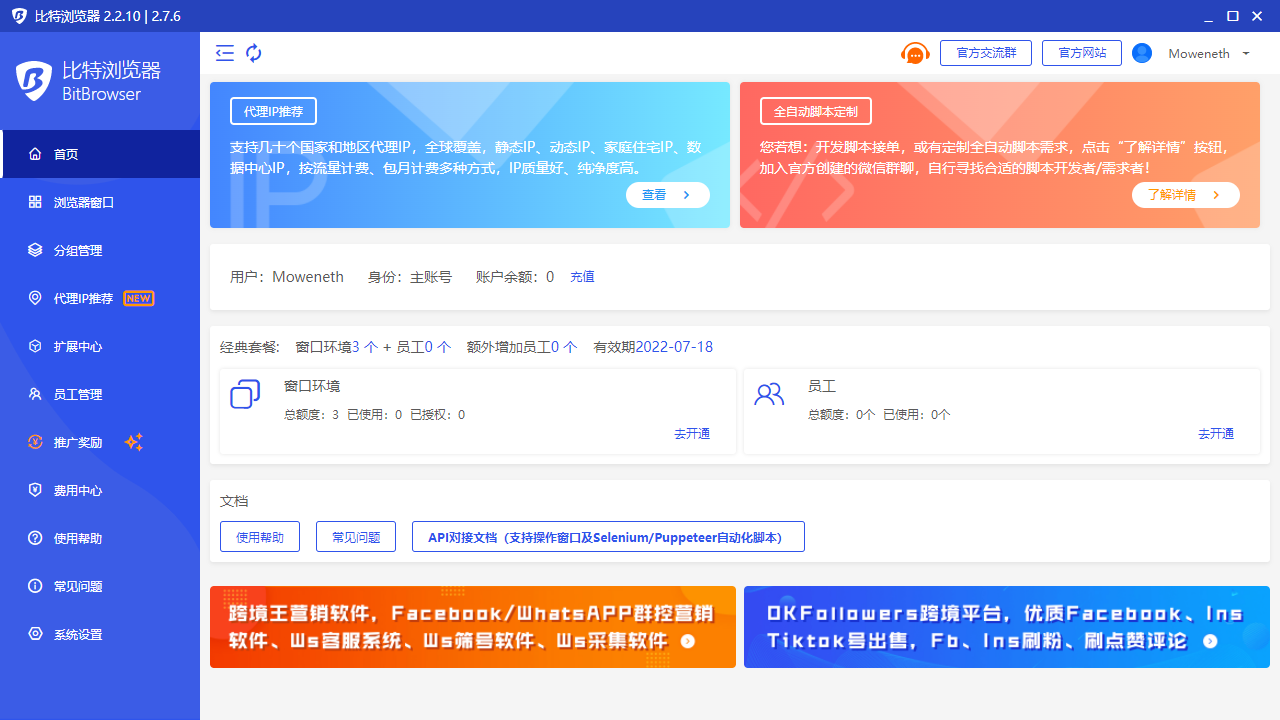Click the sparkle stars icon next to 推广奖励
Screen dimensions: 1280x720
(x=133, y=442)
